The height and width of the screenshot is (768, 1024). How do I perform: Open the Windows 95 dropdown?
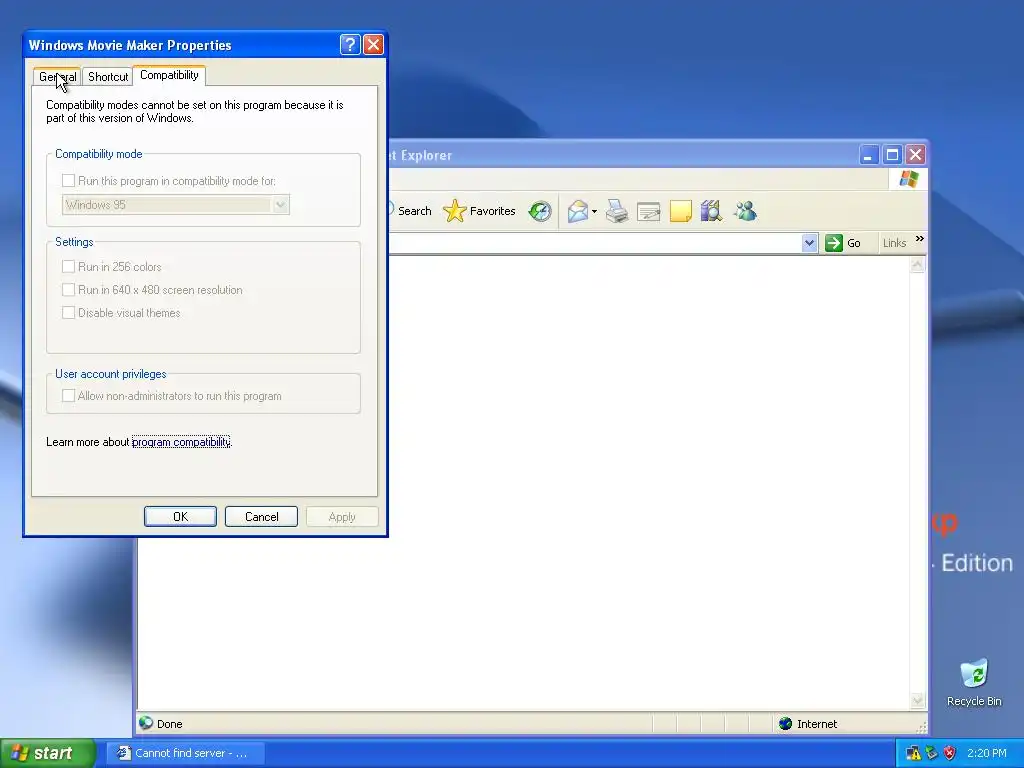[280, 204]
